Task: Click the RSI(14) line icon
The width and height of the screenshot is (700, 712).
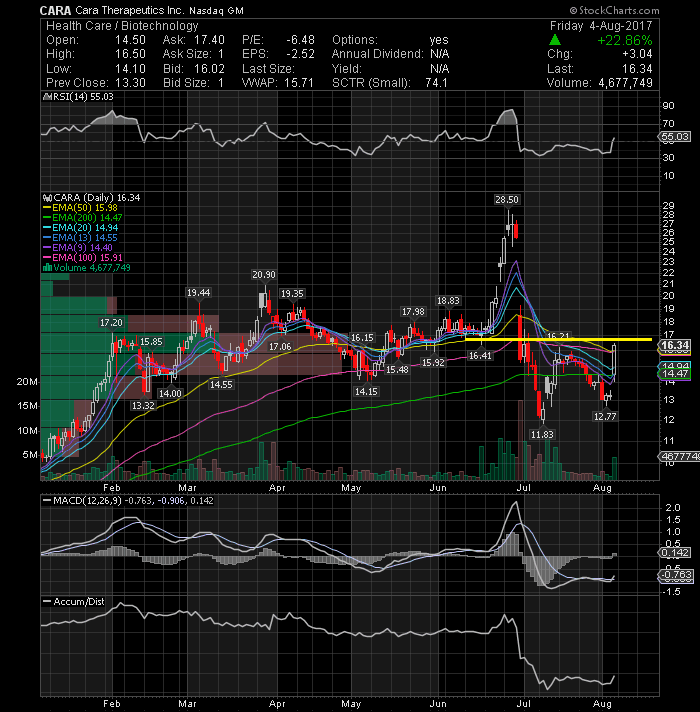Action: (47, 97)
